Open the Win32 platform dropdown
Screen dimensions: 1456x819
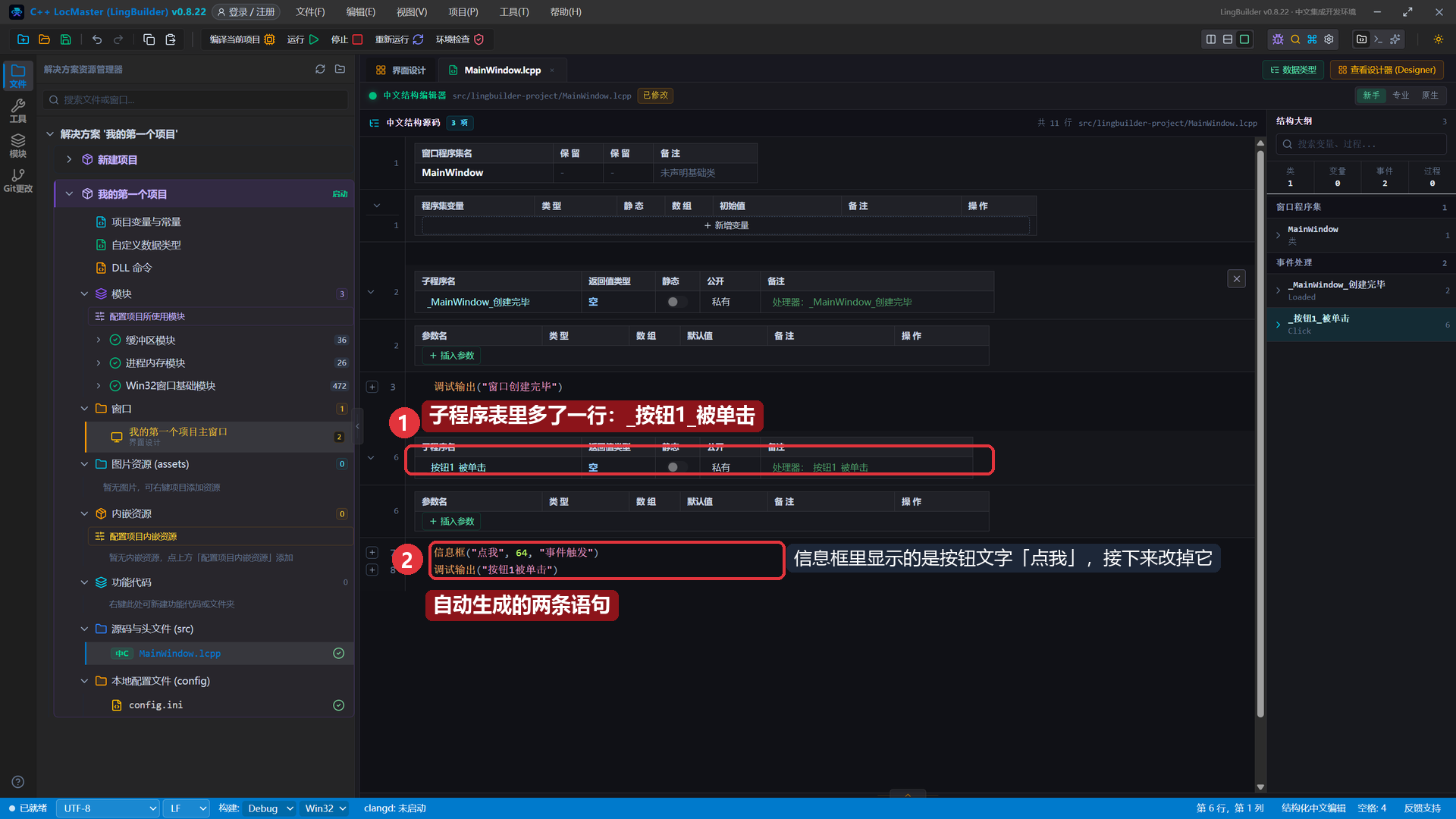pos(325,808)
